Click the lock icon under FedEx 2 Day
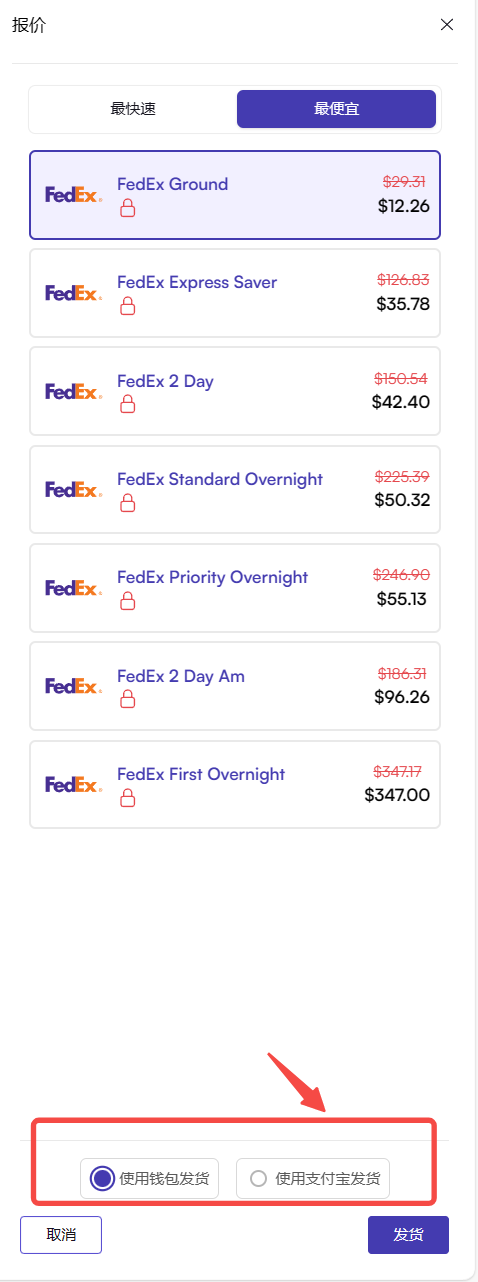The width and height of the screenshot is (478, 1282). (x=127, y=405)
